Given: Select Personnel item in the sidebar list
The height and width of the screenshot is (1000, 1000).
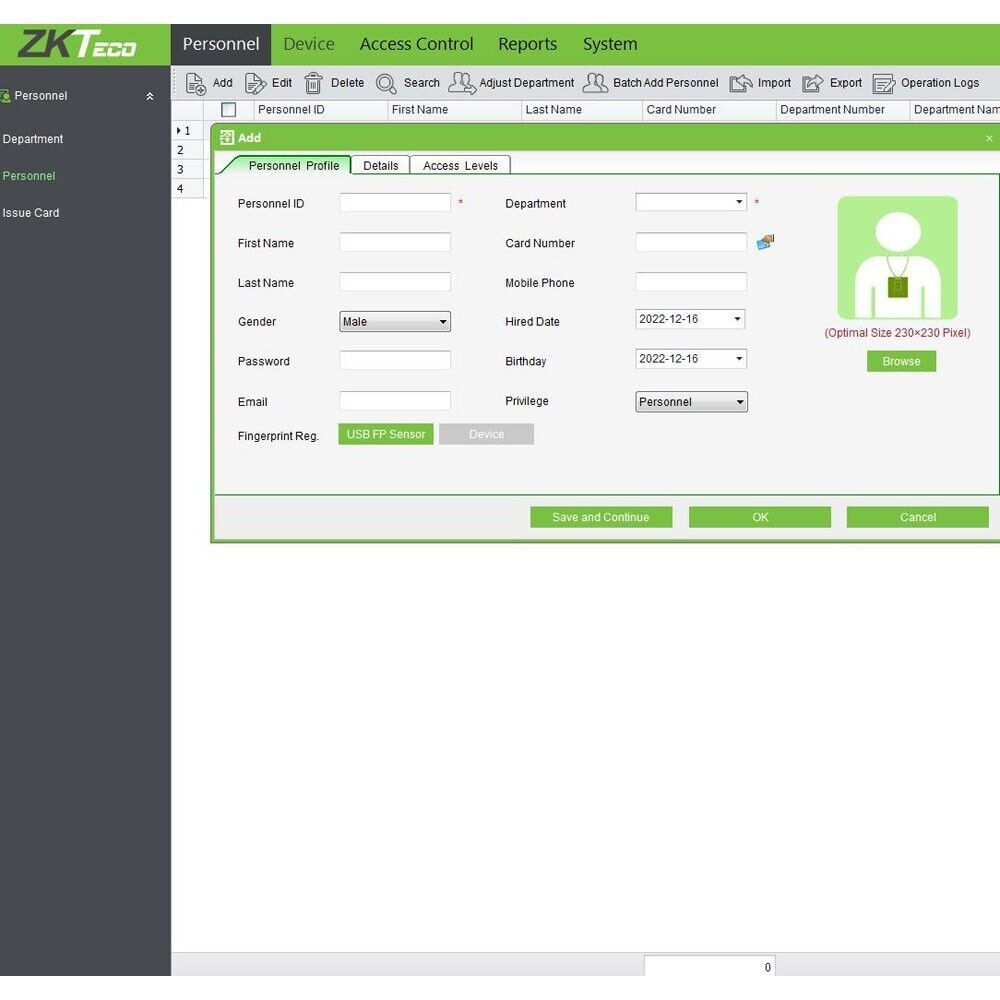Looking at the screenshot, I should click(29, 176).
